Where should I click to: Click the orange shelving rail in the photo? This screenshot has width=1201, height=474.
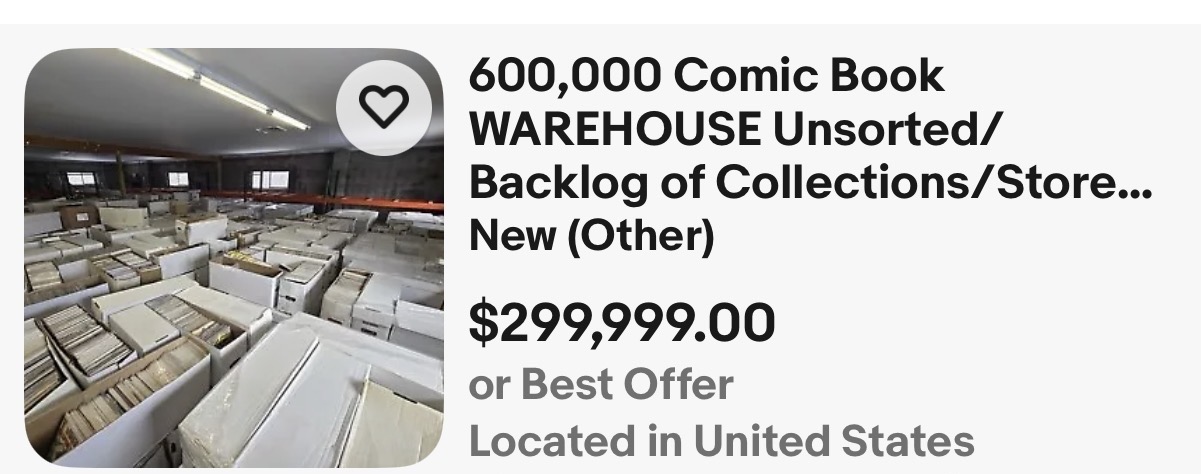click(x=340, y=200)
